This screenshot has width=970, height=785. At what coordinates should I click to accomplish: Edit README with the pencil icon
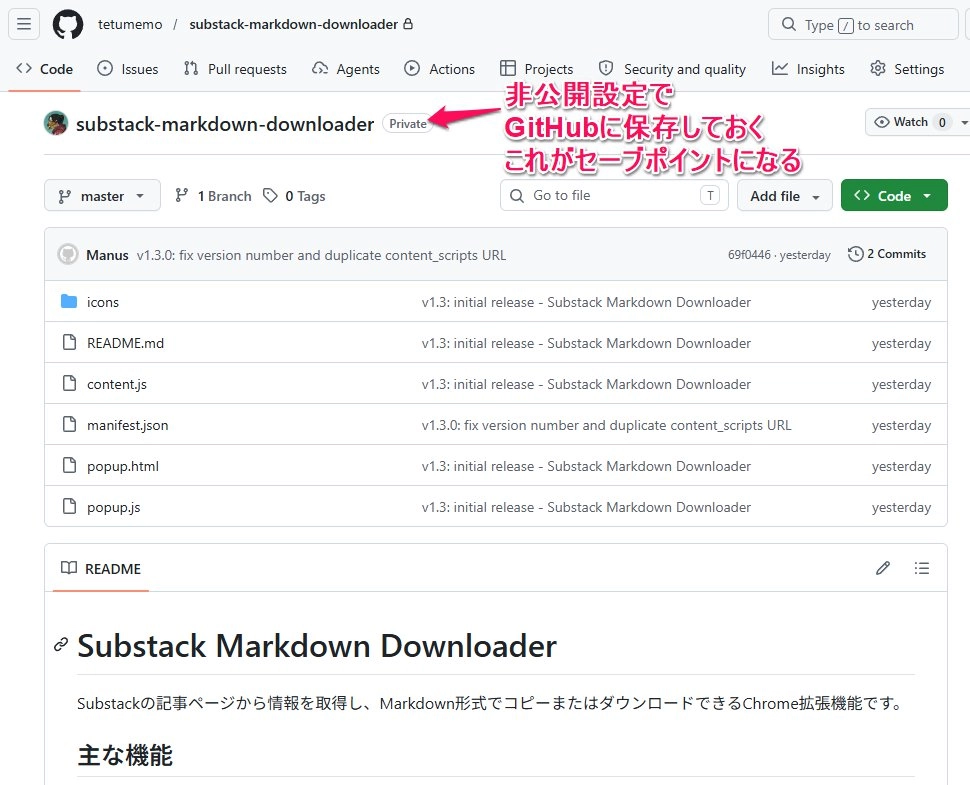coord(883,568)
